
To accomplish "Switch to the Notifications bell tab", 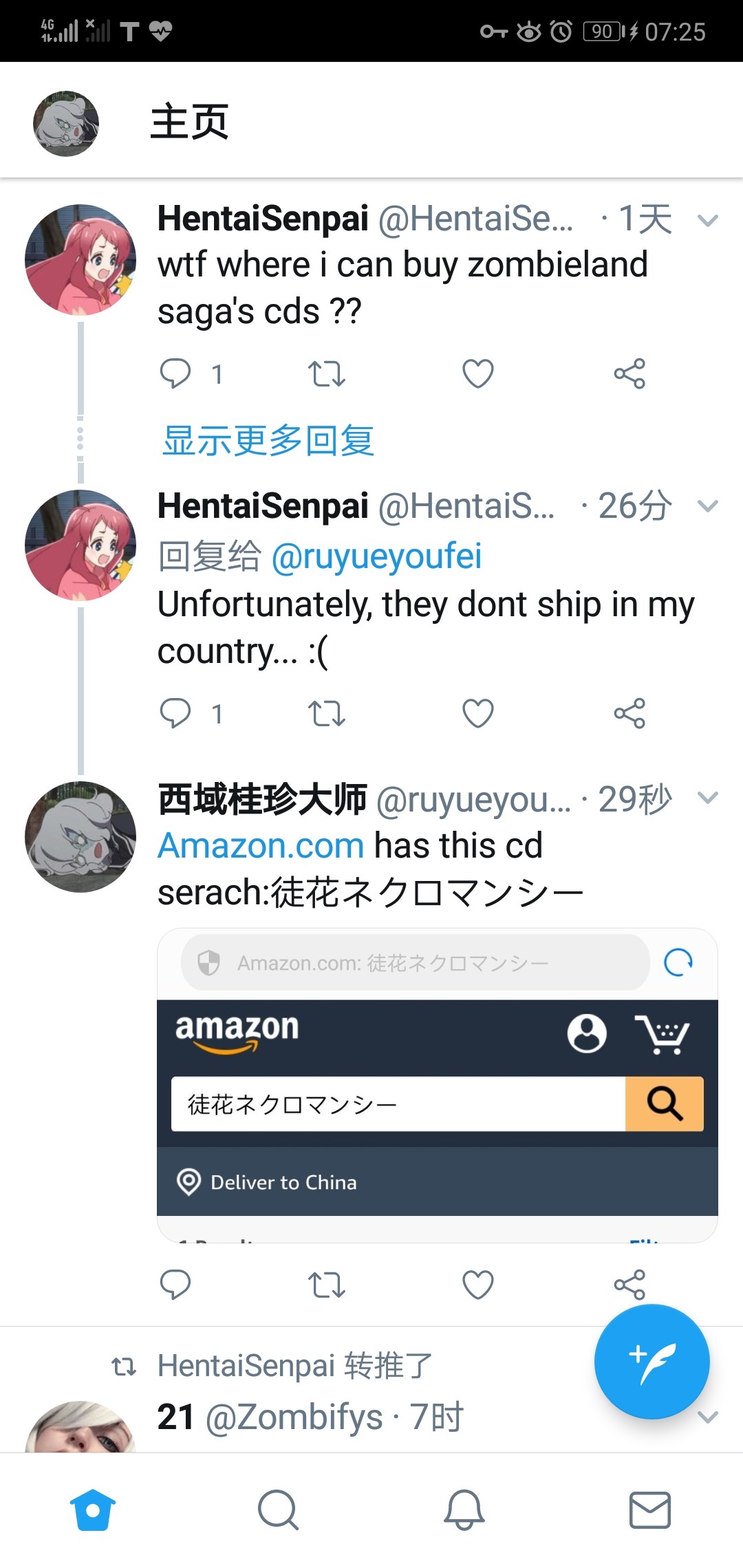I will coord(464,1510).
